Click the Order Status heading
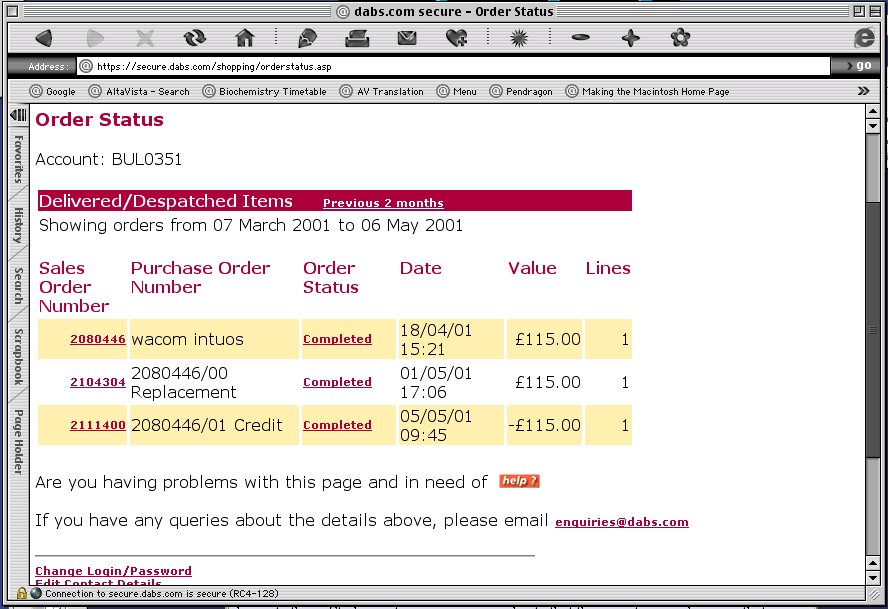This screenshot has height=609, width=888. [99, 120]
